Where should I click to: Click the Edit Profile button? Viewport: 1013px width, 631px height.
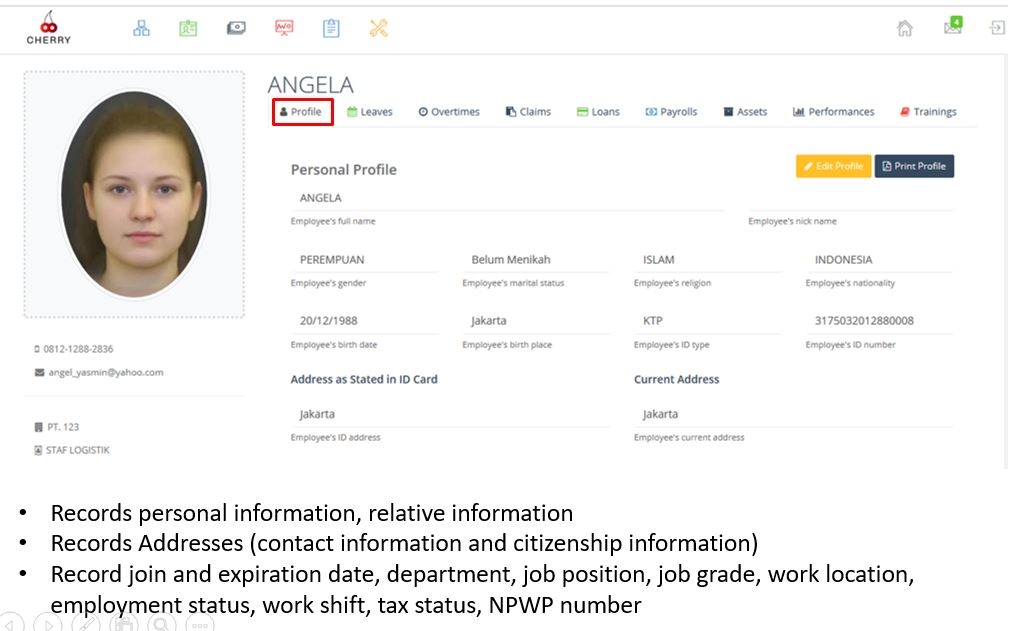(x=833, y=166)
